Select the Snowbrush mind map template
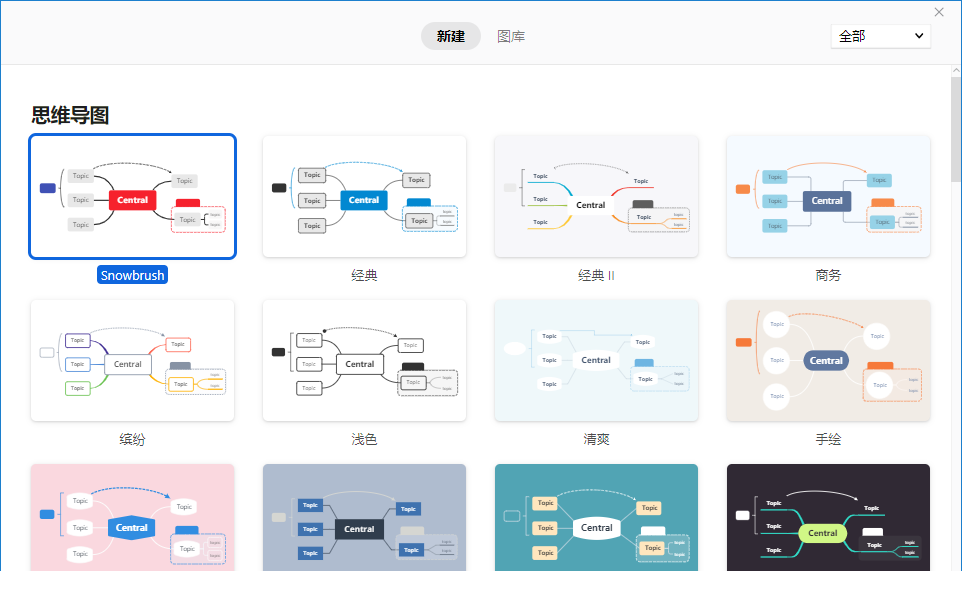962x593 pixels. point(132,196)
